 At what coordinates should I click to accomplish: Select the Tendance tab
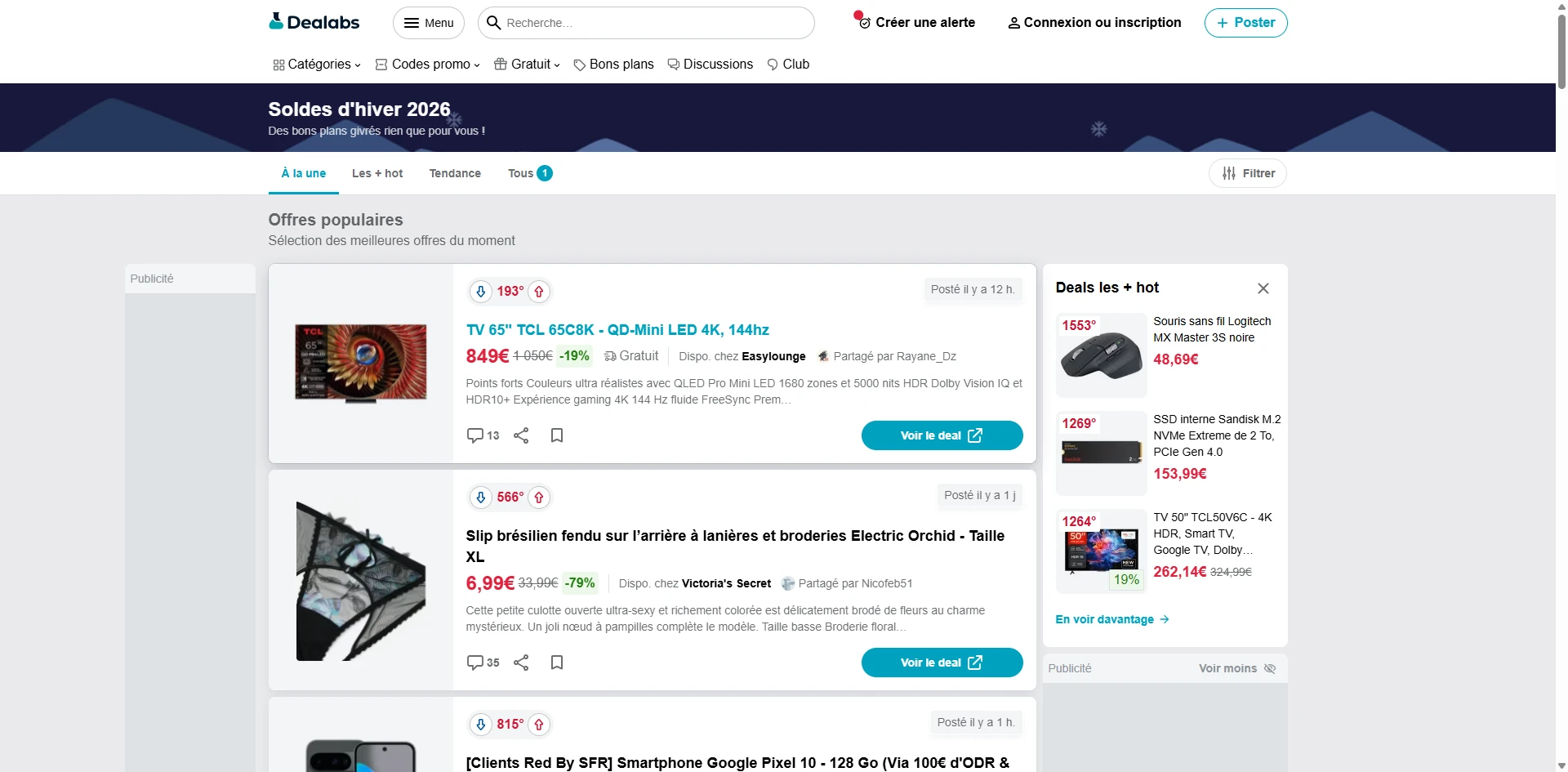coord(455,173)
